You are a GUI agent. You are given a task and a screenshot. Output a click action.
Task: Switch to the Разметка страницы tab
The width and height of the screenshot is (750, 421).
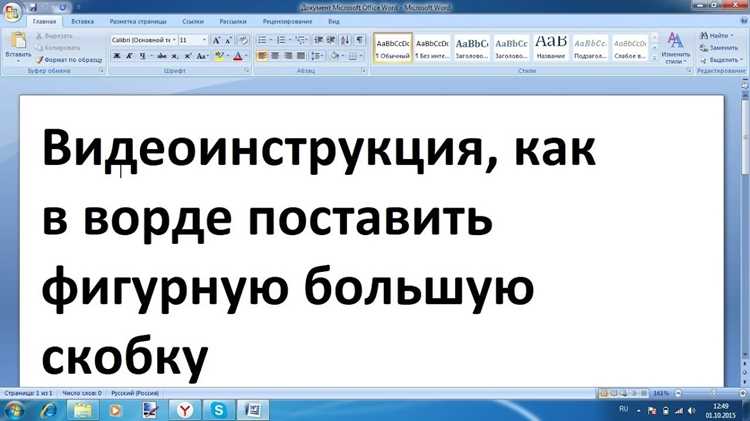pyautogui.click(x=138, y=22)
